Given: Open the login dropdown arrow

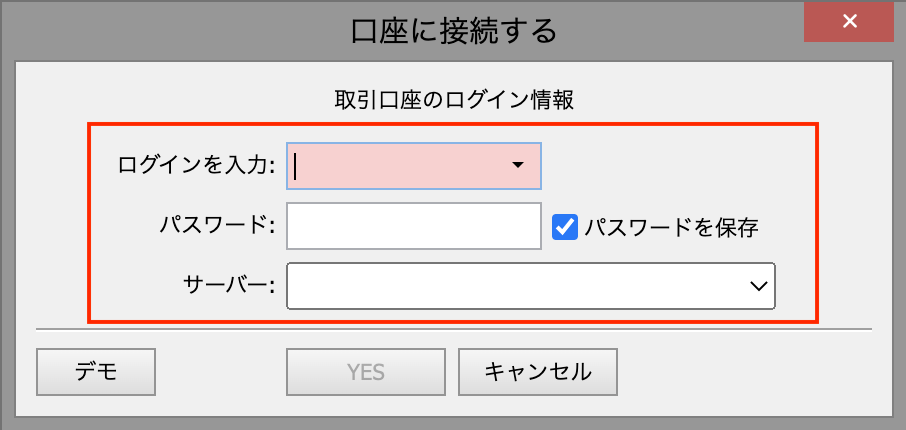Looking at the screenshot, I should tap(518, 165).
